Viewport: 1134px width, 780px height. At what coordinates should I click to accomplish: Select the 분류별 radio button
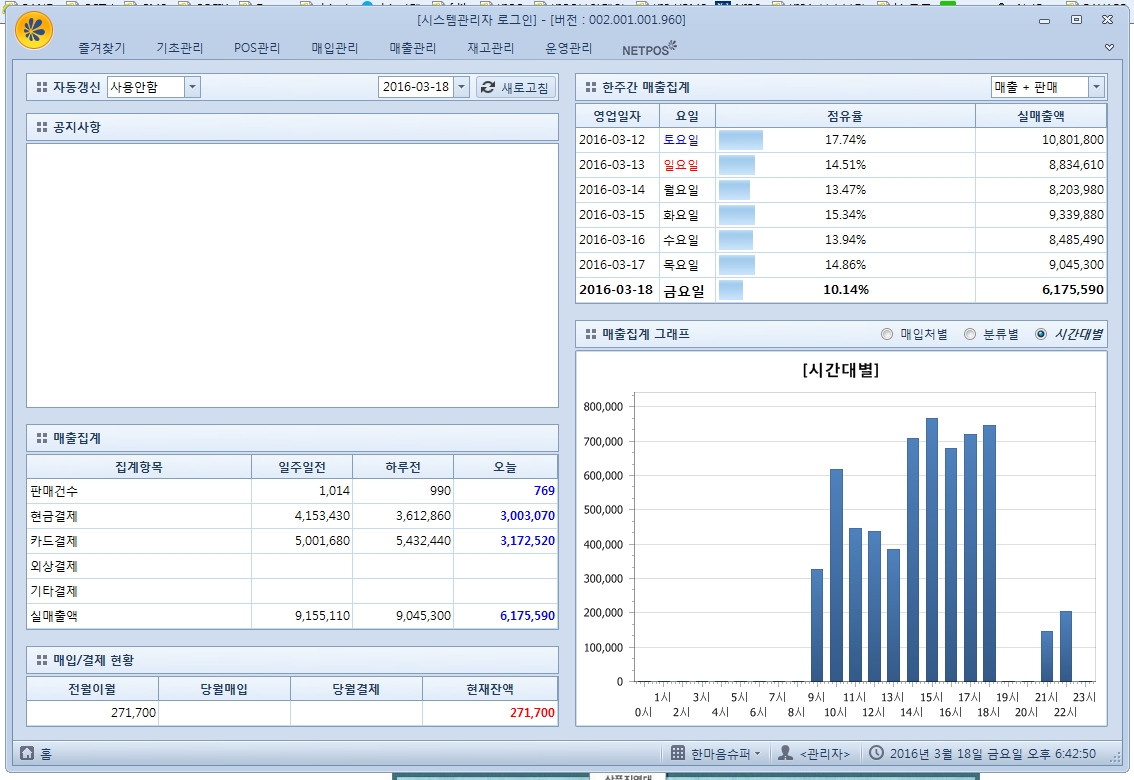[x=969, y=334]
